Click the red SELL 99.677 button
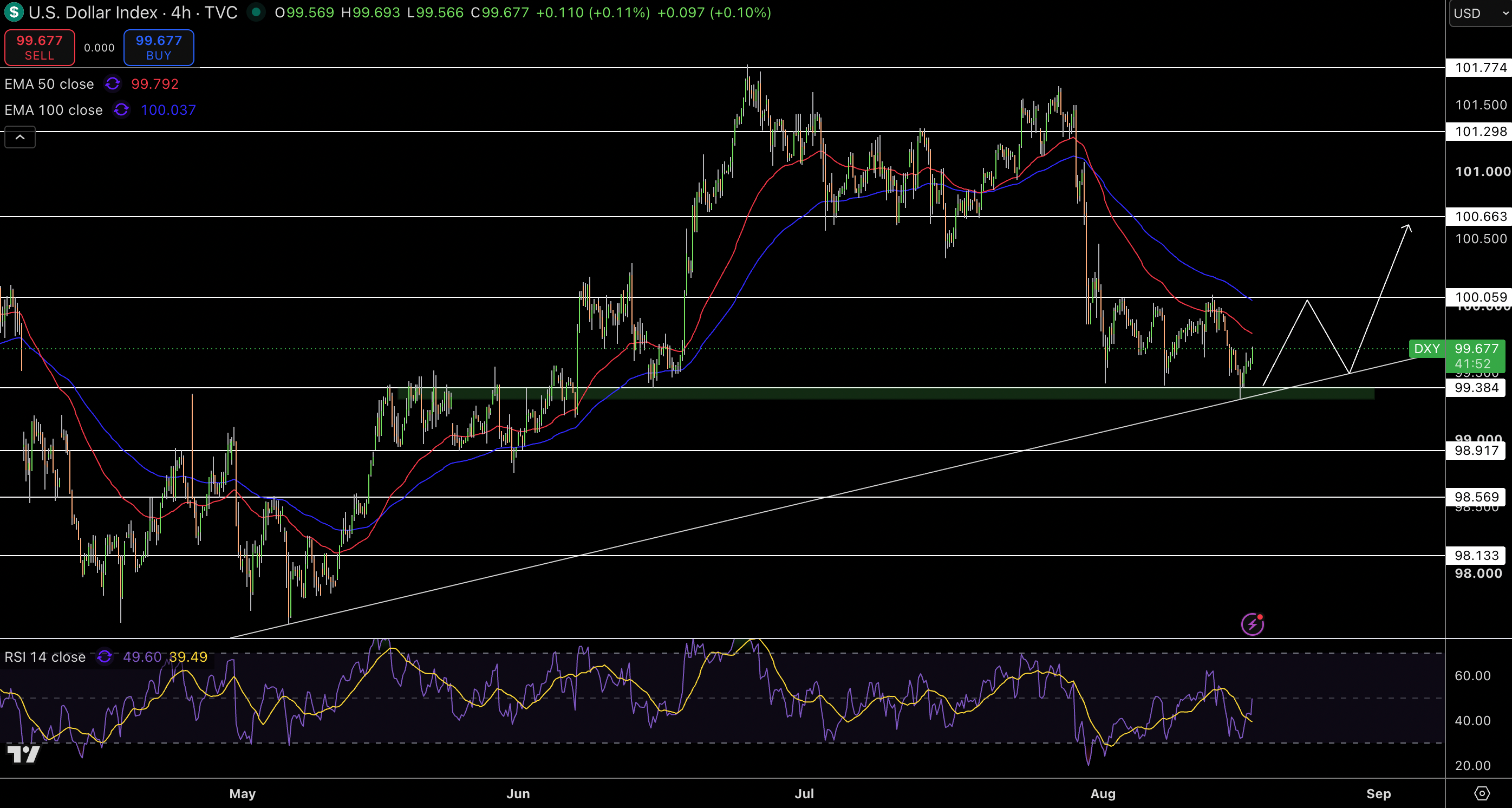Viewport: 1512px width, 808px height. [40, 48]
